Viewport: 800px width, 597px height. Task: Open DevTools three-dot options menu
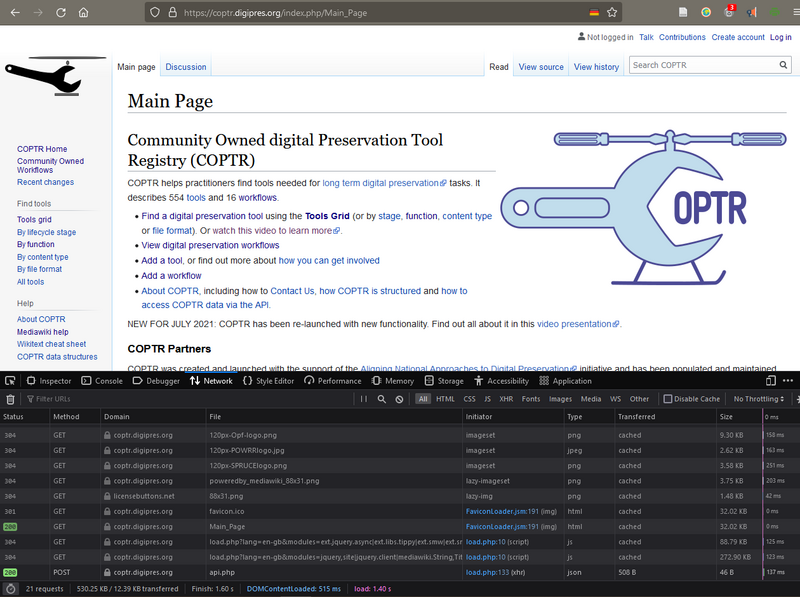tap(788, 381)
